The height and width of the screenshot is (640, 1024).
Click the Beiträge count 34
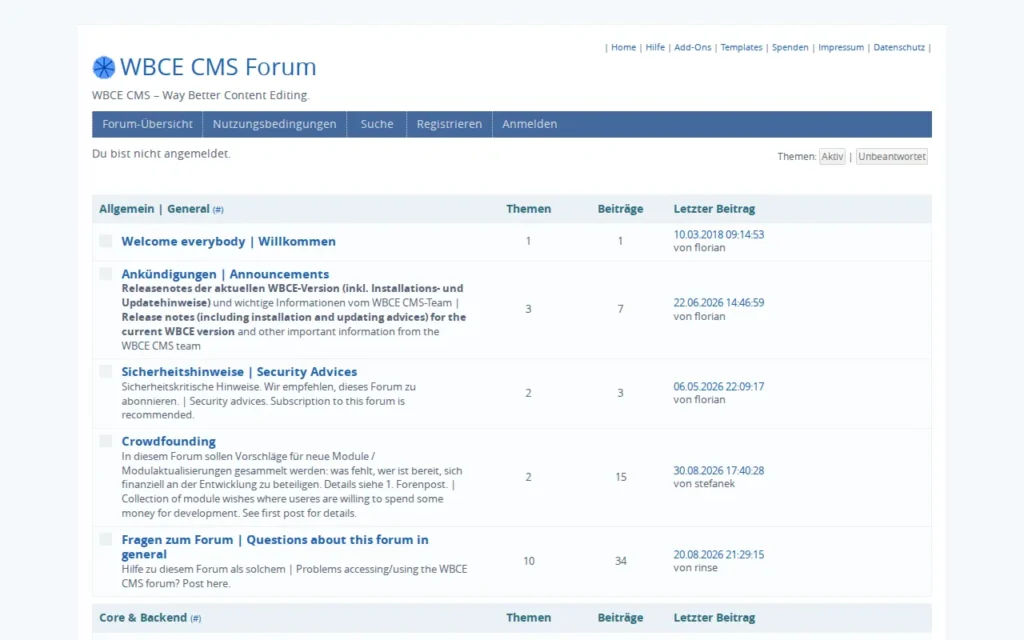coord(620,561)
